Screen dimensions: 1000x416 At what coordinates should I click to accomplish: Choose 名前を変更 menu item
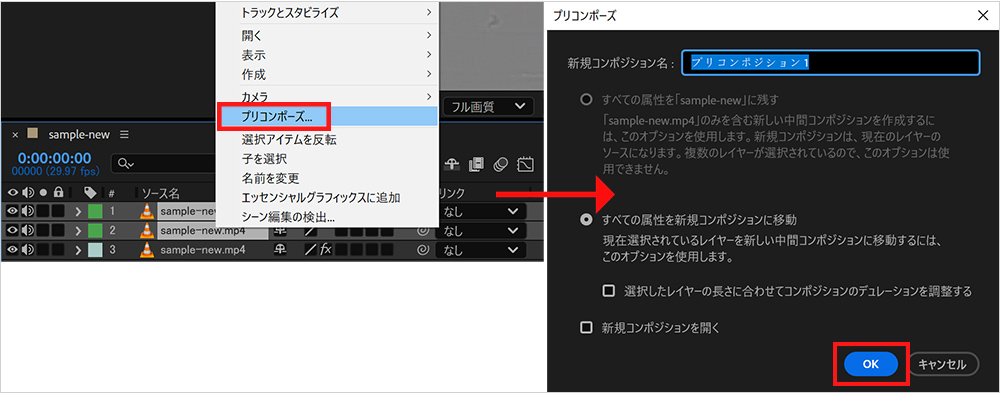328,179
